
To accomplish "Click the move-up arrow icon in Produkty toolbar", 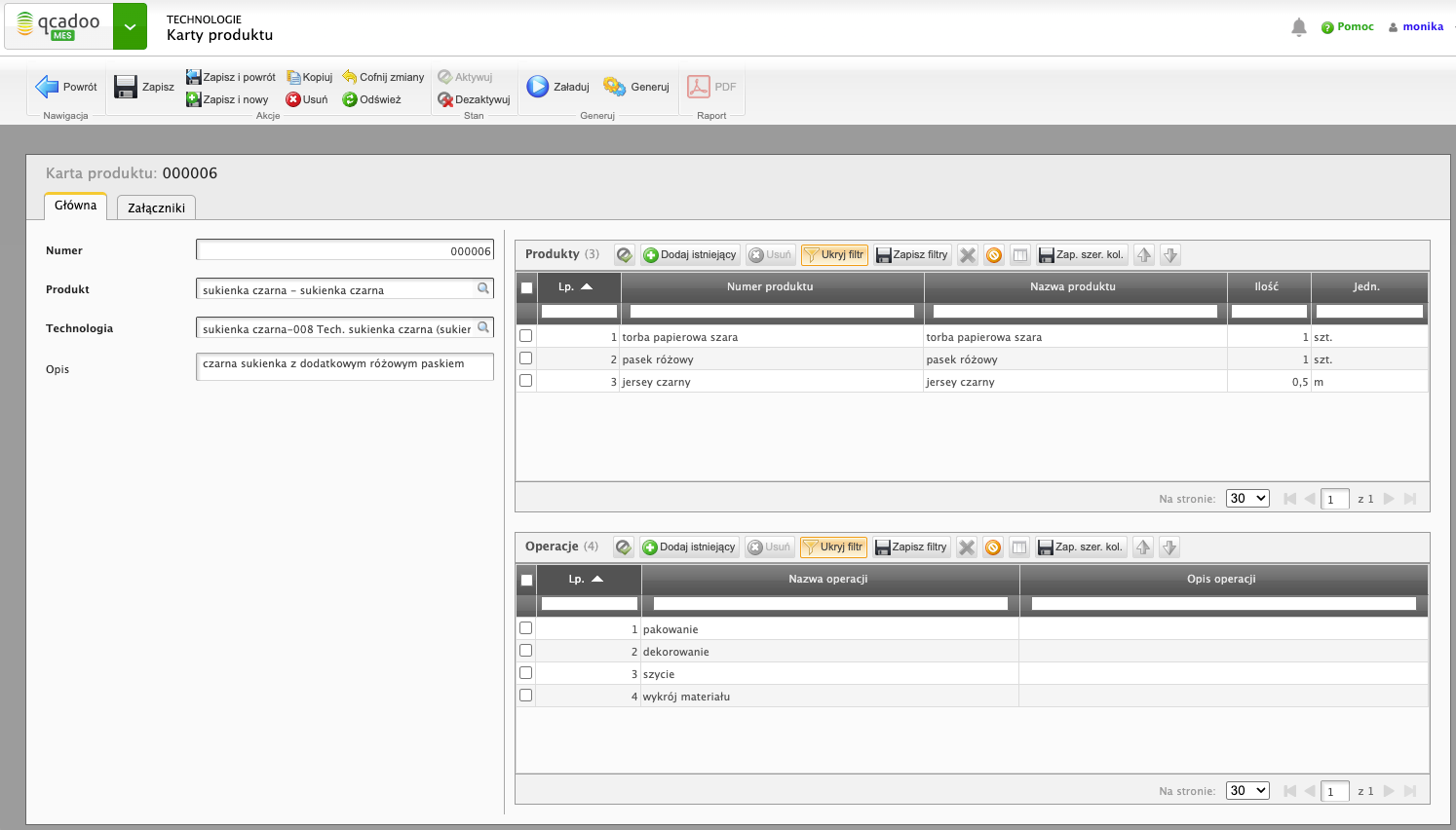I will (x=1144, y=255).
